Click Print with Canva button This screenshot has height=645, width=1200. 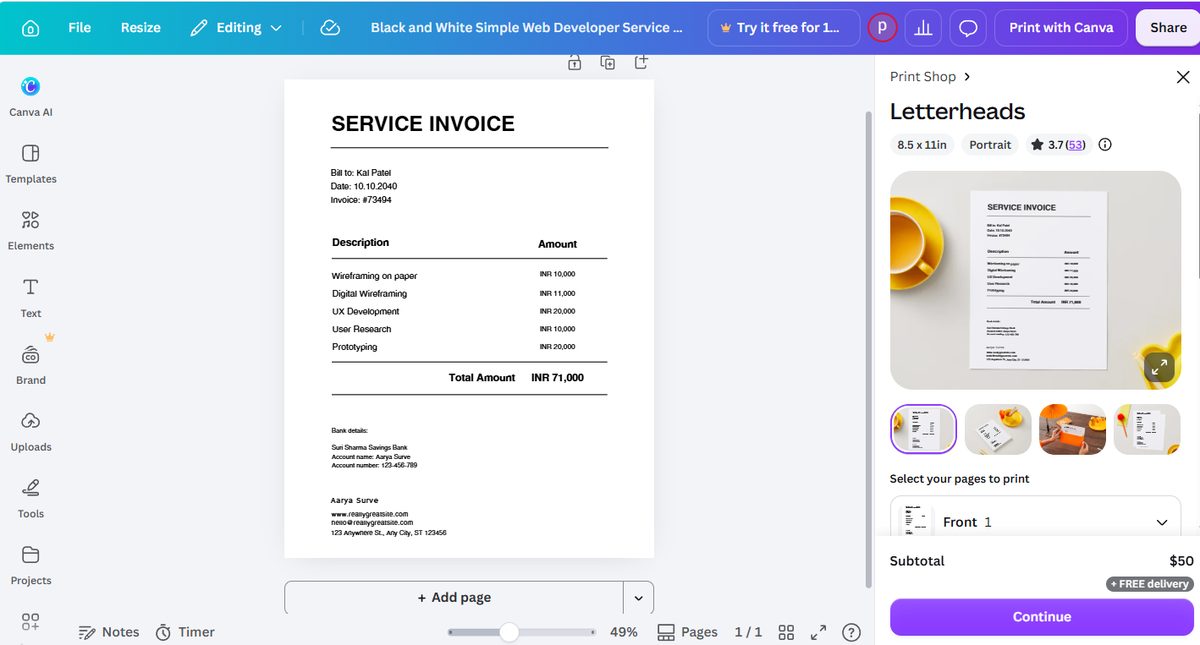(1061, 28)
